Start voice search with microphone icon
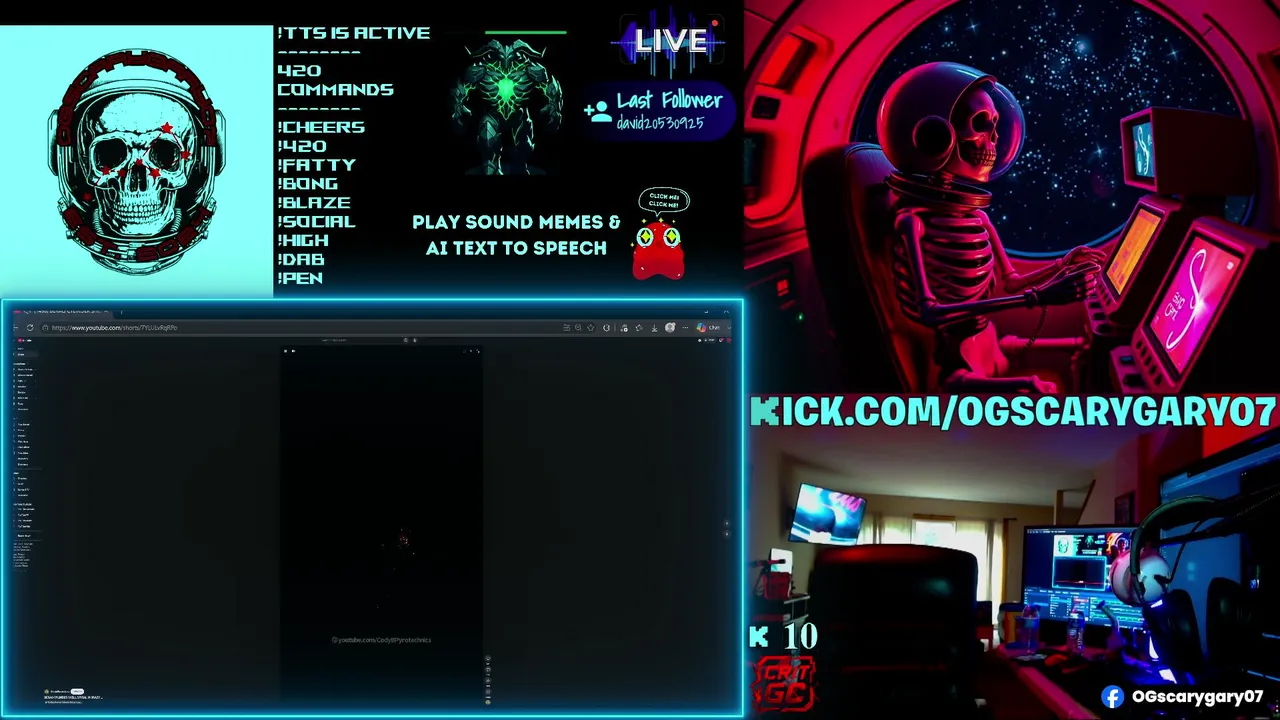1280x720 pixels. pyautogui.click(x=415, y=340)
